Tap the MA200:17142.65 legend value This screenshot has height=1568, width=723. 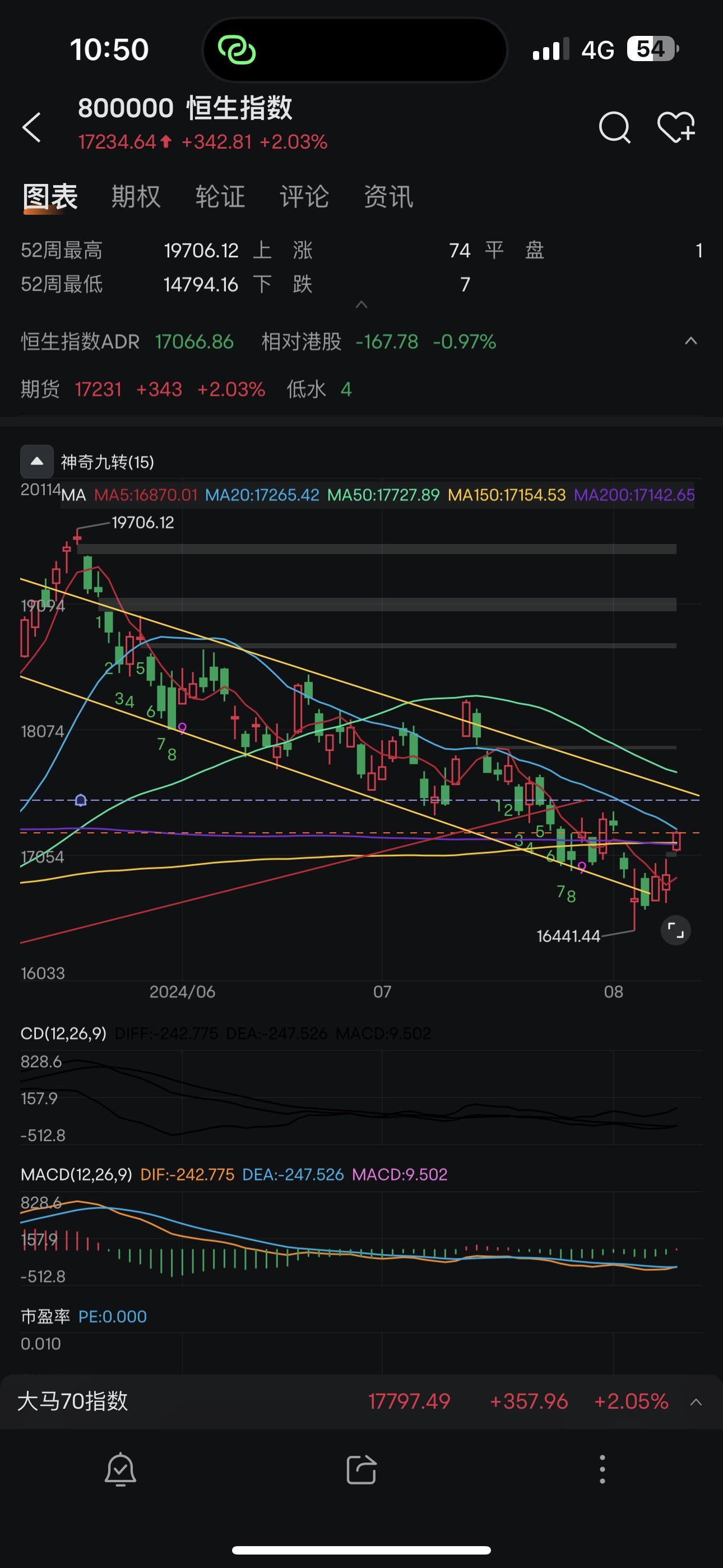(x=634, y=495)
